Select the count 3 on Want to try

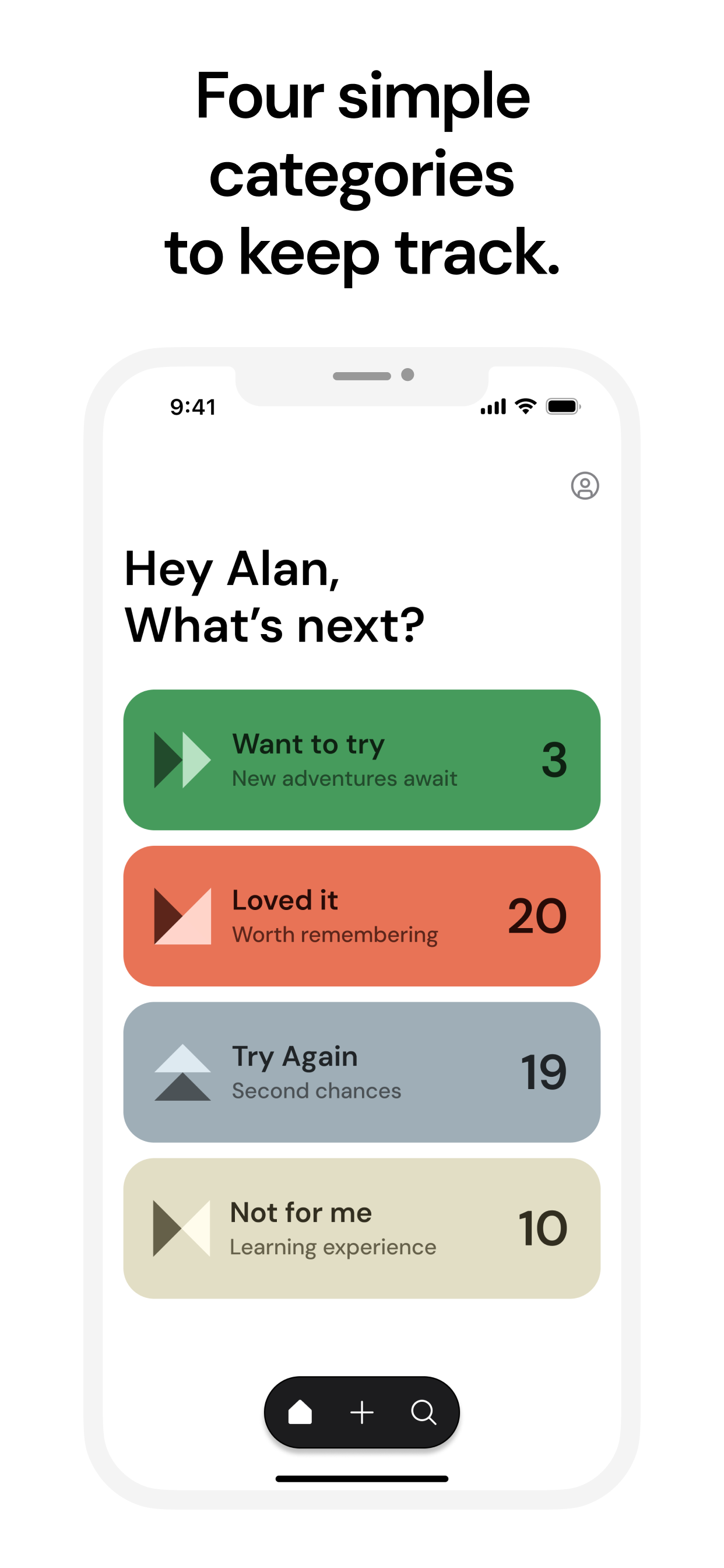(x=554, y=759)
